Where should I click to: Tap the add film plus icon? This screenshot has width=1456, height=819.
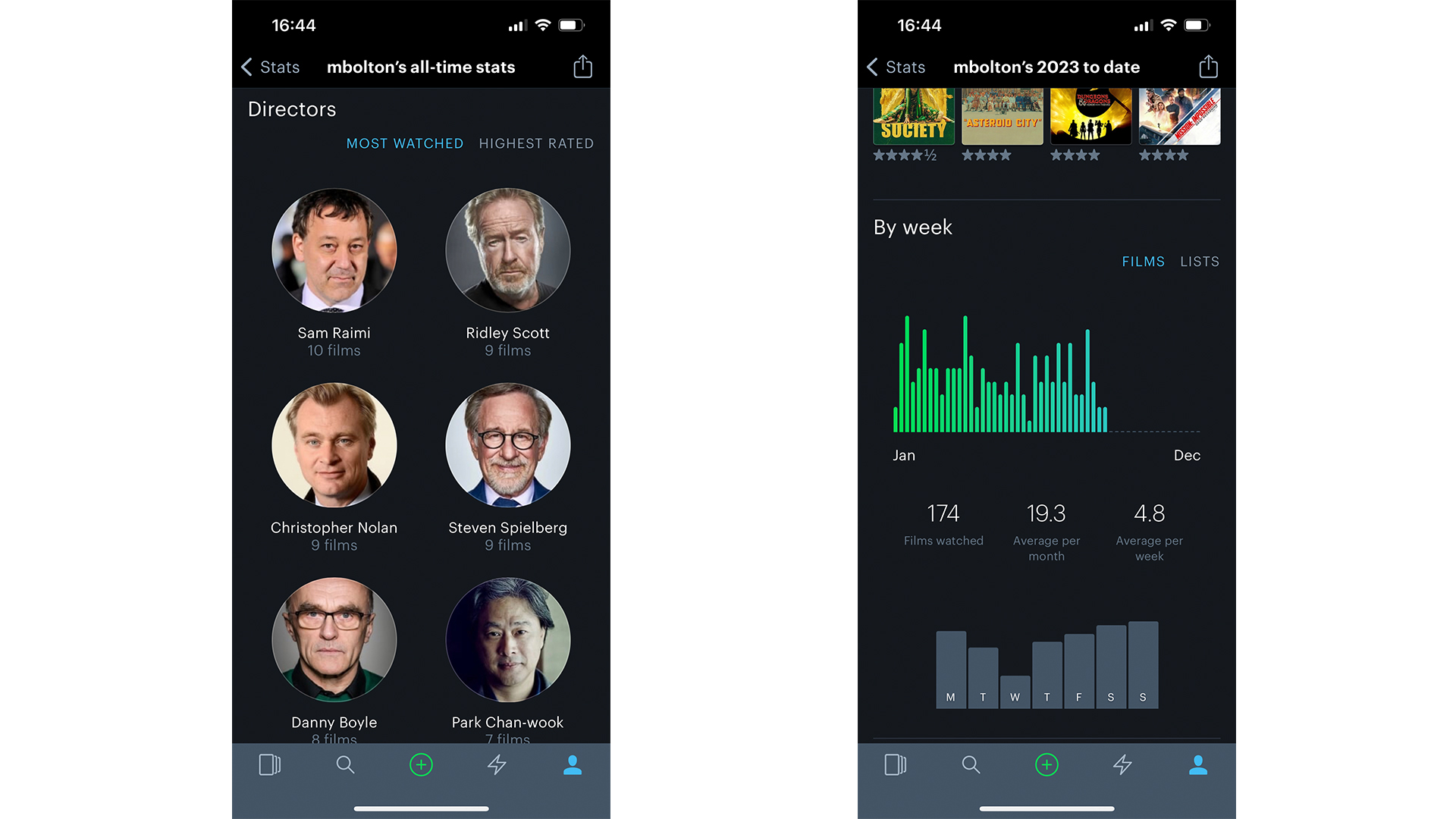coord(421,765)
